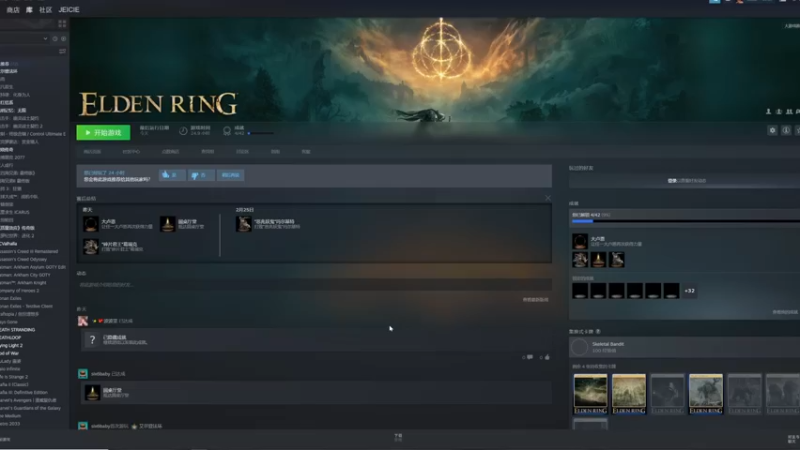
Task: Click the achievements ribbon icon under banner
Action: [x=227, y=131]
